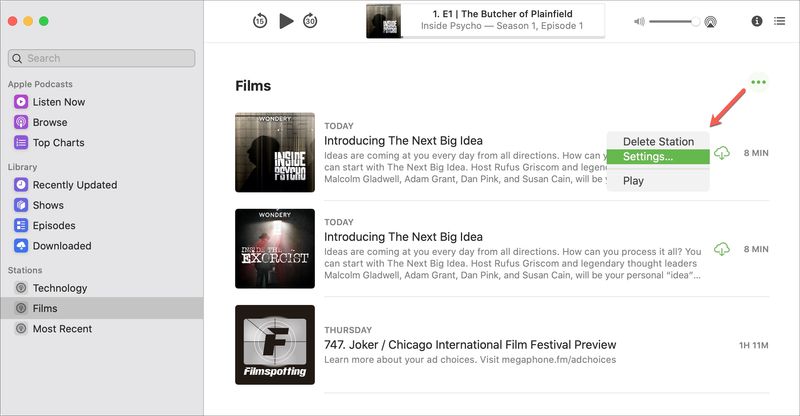Open the first Introducing The Next Big Idea title

[403, 140]
